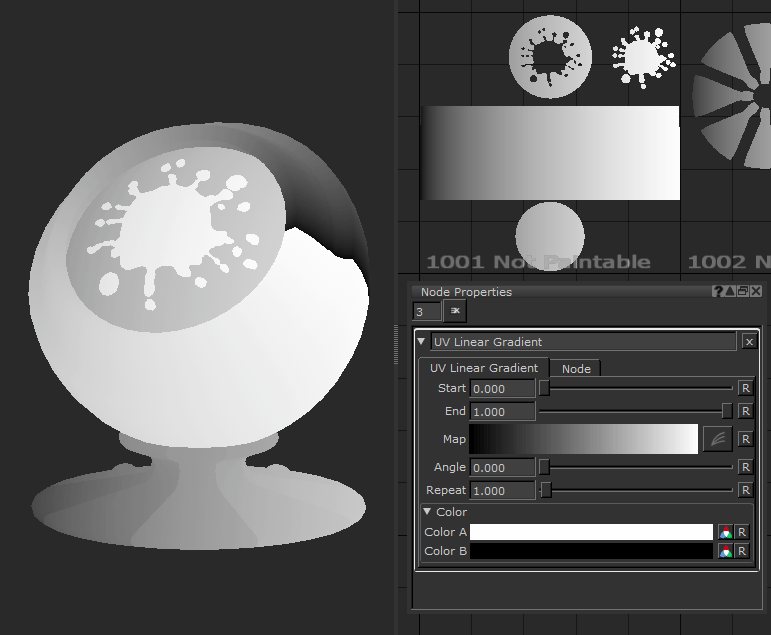Click the End slider handle
The height and width of the screenshot is (635, 771).
click(727, 411)
